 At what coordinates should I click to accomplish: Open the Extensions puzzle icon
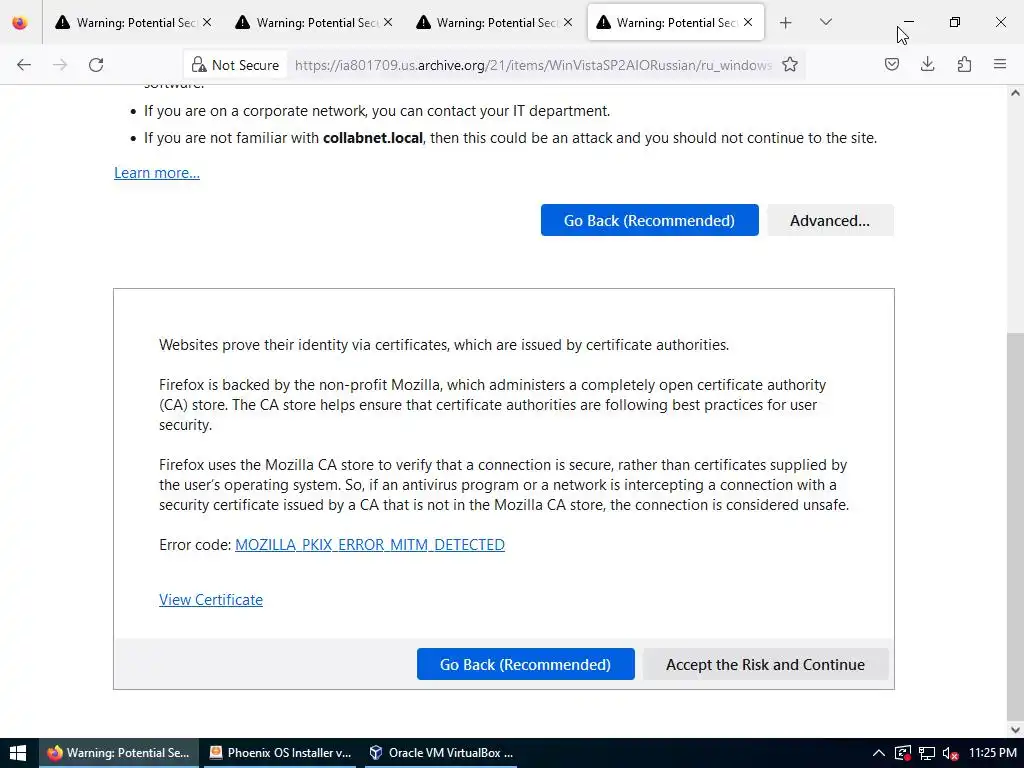coord(964,64)
